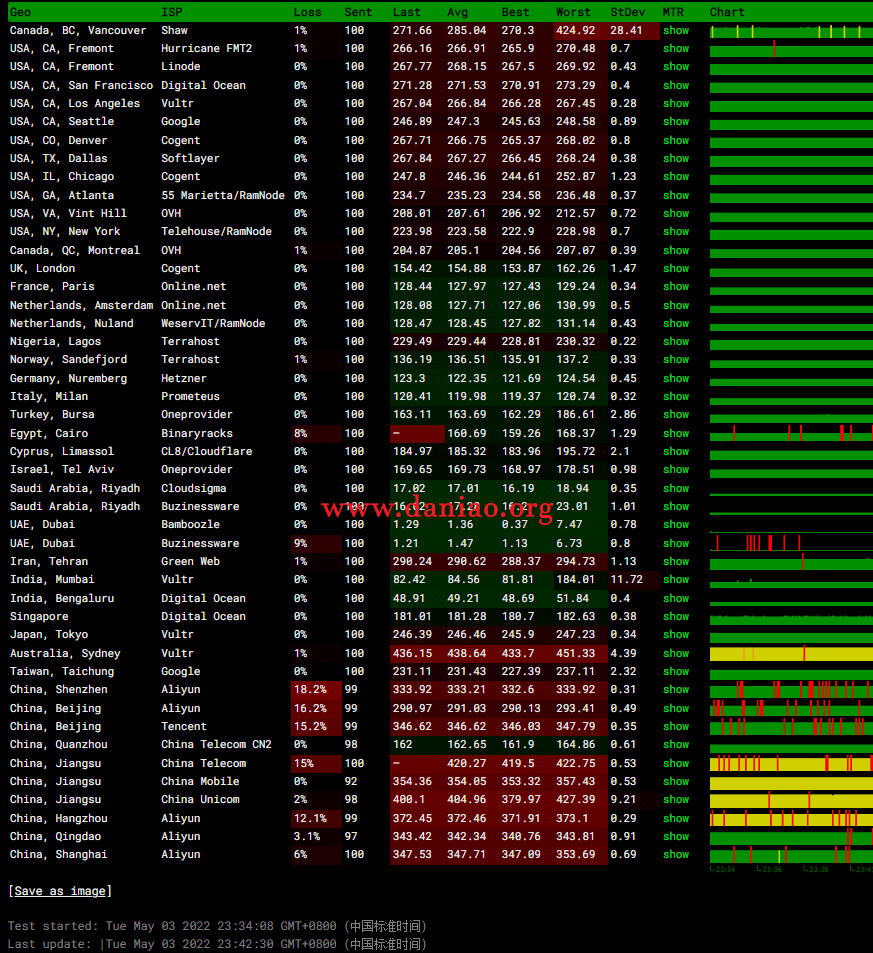Open show link for Australia, Sydney
873x953 pixels.
coord(676,654)
